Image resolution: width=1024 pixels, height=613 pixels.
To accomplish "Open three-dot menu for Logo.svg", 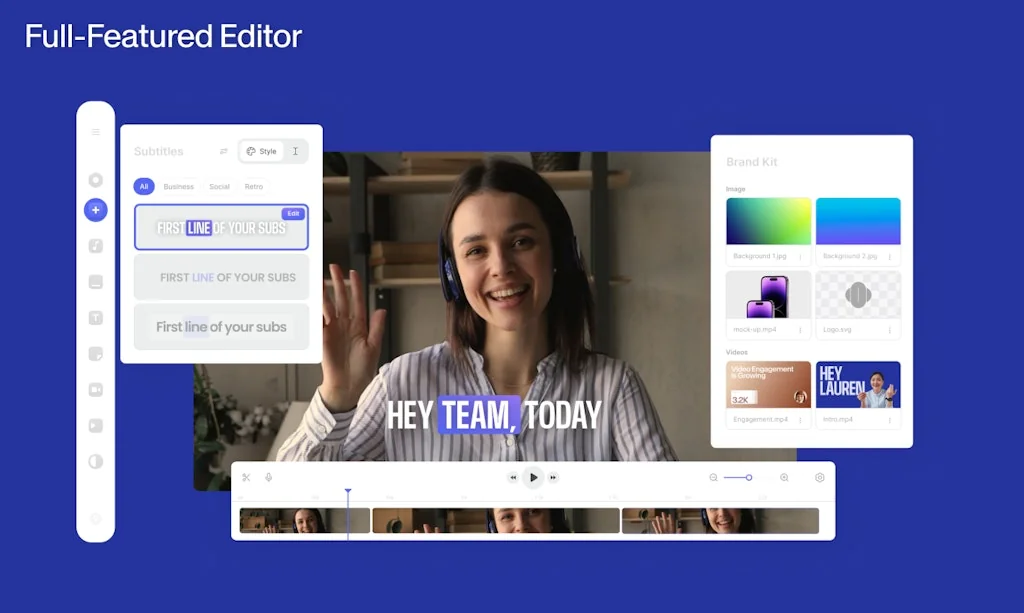I will (889, 330).
